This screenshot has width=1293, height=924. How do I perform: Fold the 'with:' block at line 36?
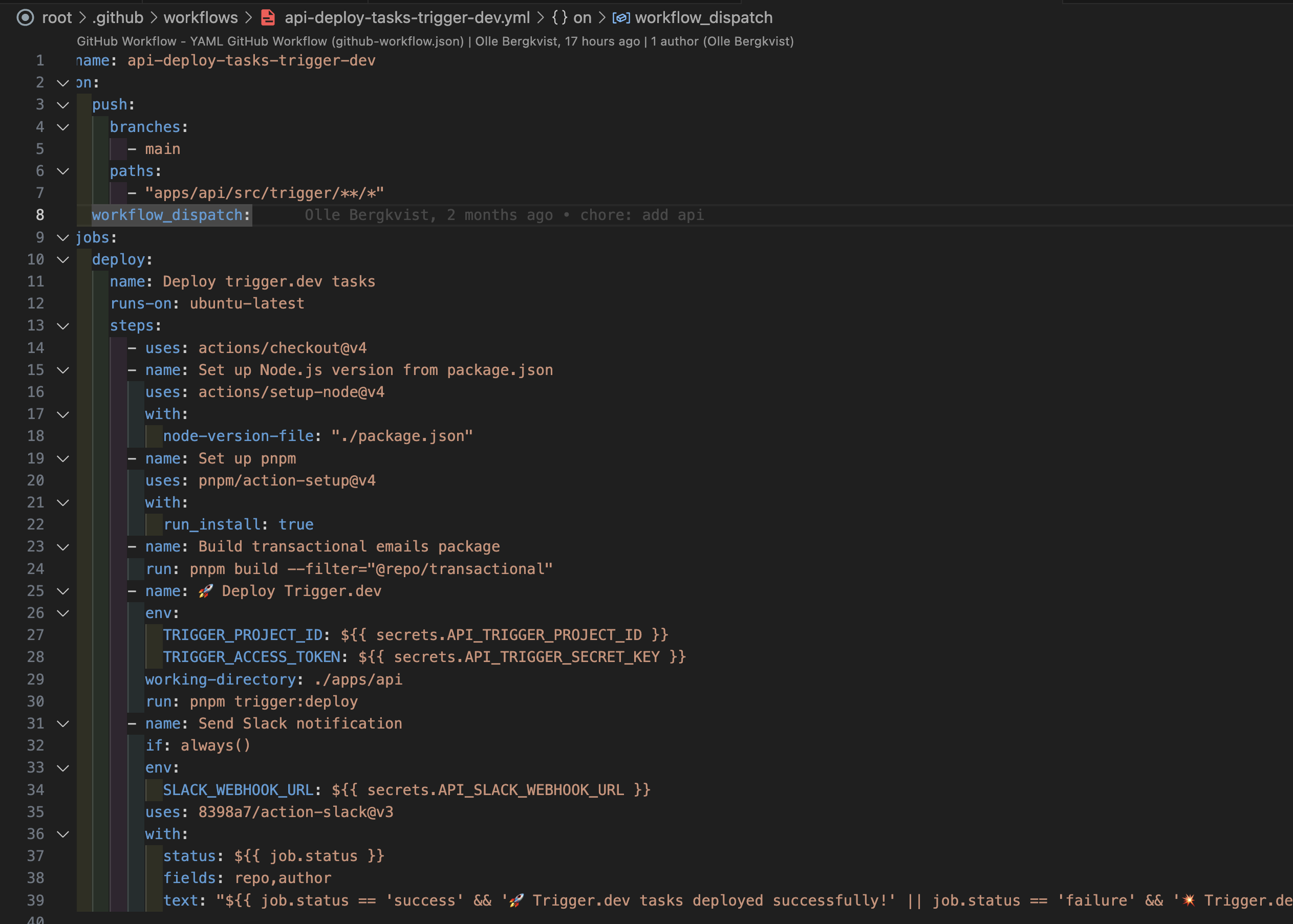63,834
